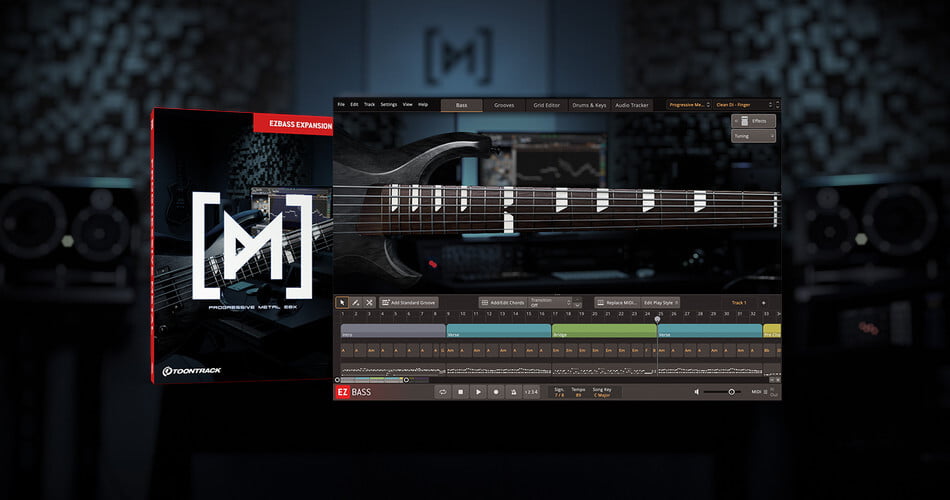The image size is (950, 500).
Task: Select the first Verse song block
Action: [x=499, y=331]
